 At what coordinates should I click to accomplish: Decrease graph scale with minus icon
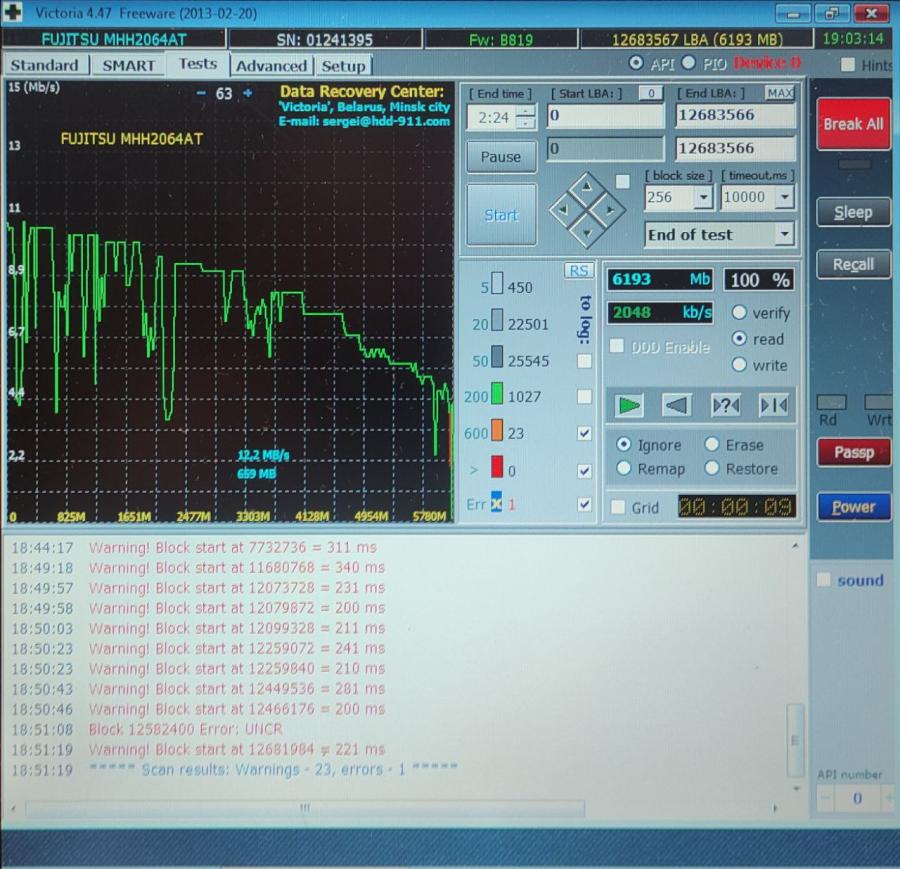tap(201, 93)
